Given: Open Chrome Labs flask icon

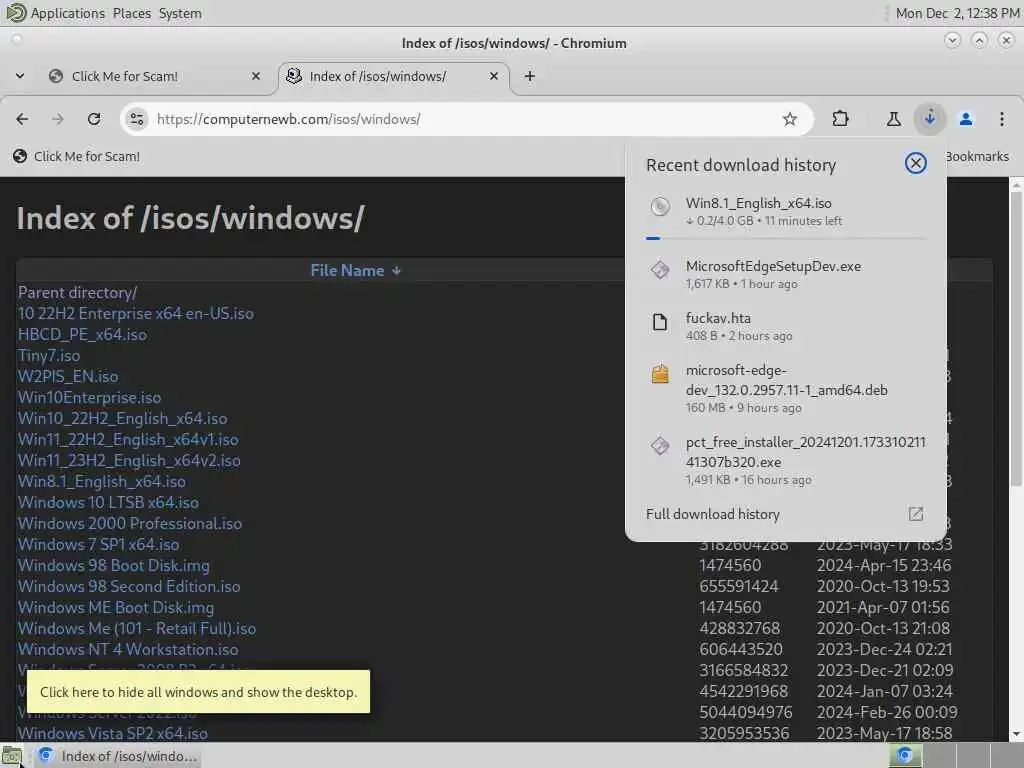Looking at the screenshot, I should pos(893,119).
